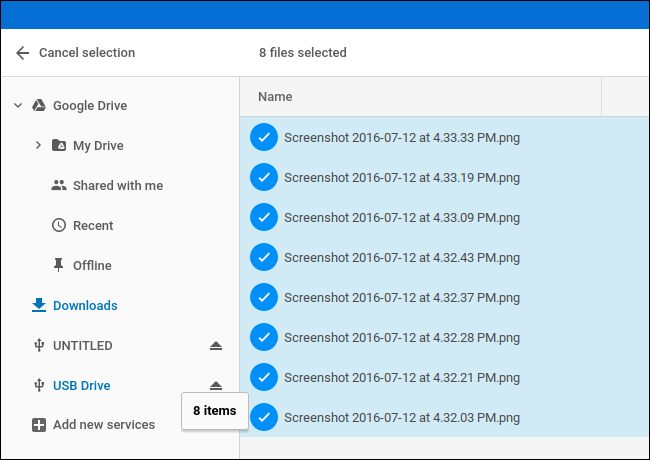Click the back arrow to cancel selection
Viewport: 650px width, 460px height.
coord(22,53)
